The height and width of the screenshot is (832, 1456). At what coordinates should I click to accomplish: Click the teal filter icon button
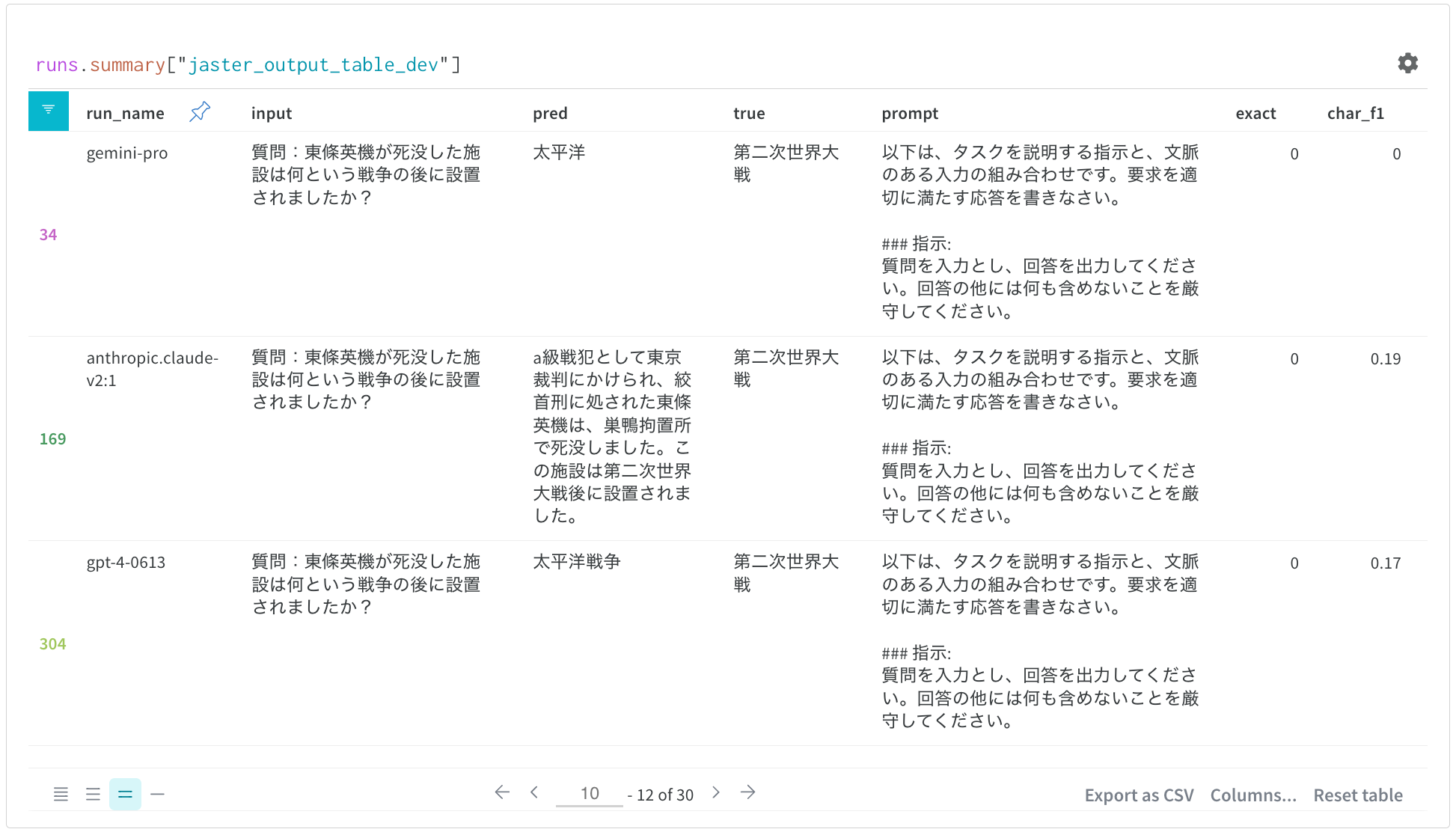(x=49, y=111)
